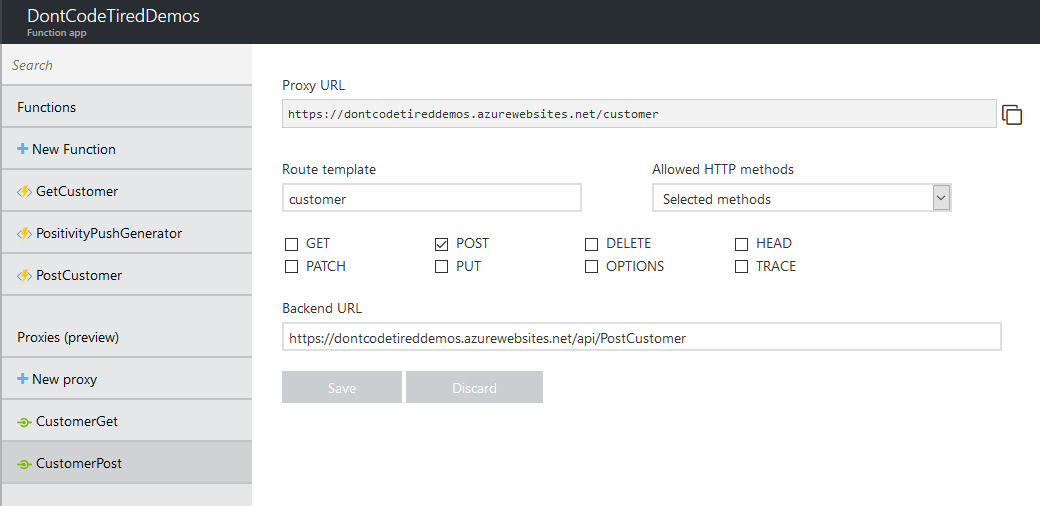This screenshot has width=1040, height=506.
Task: Click the Backend URL label
Action: pos(322,309)
